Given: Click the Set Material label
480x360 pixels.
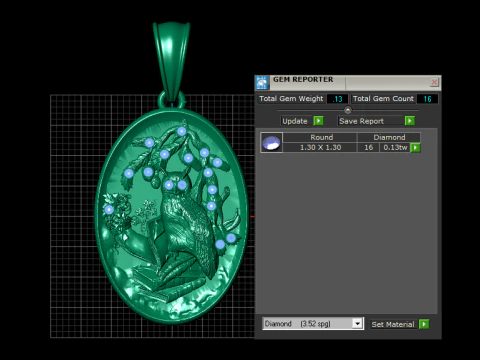Looking at the screenshot, I should (x=393, y=324).
